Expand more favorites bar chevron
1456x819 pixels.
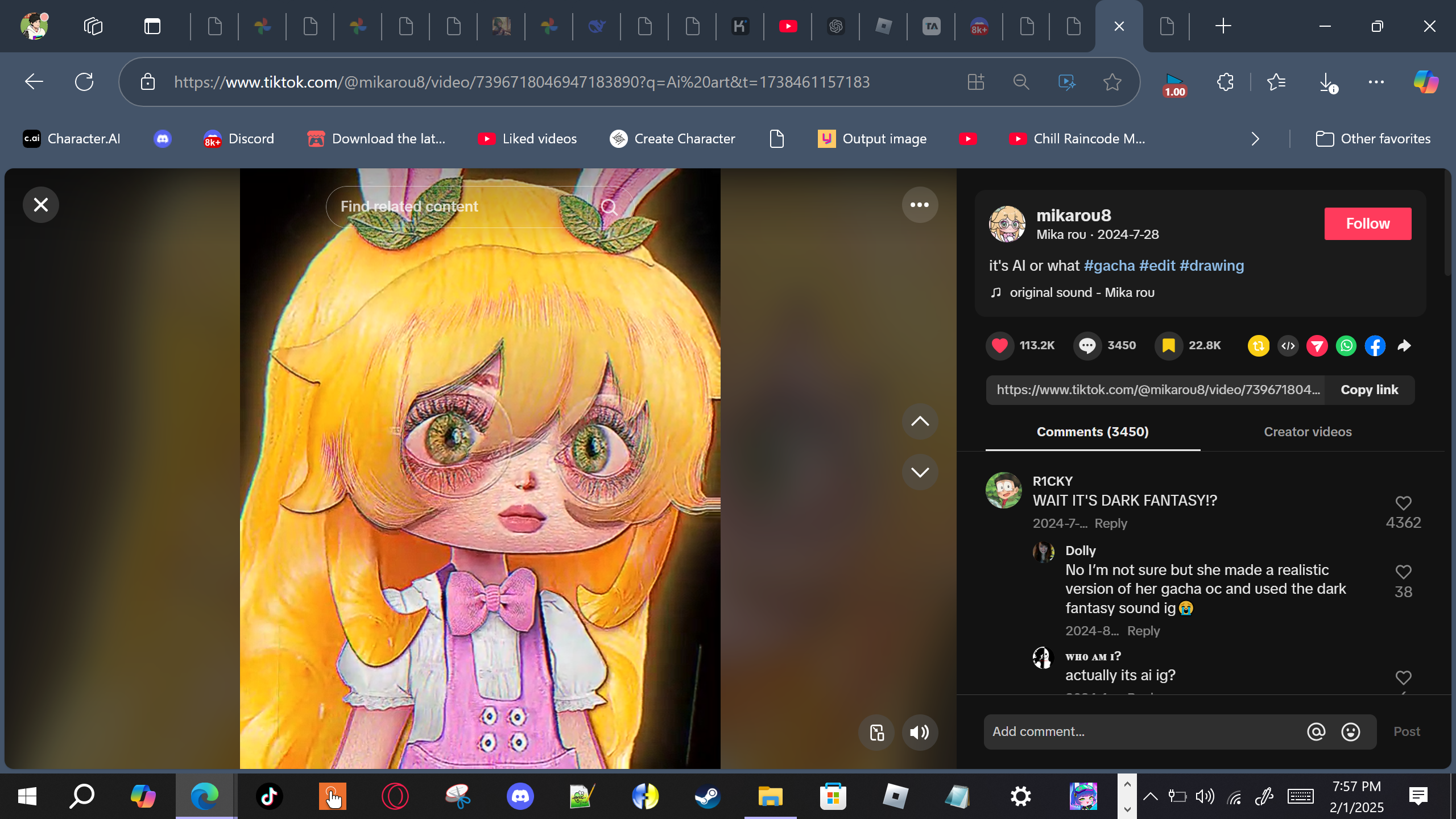coord(1255,139)
